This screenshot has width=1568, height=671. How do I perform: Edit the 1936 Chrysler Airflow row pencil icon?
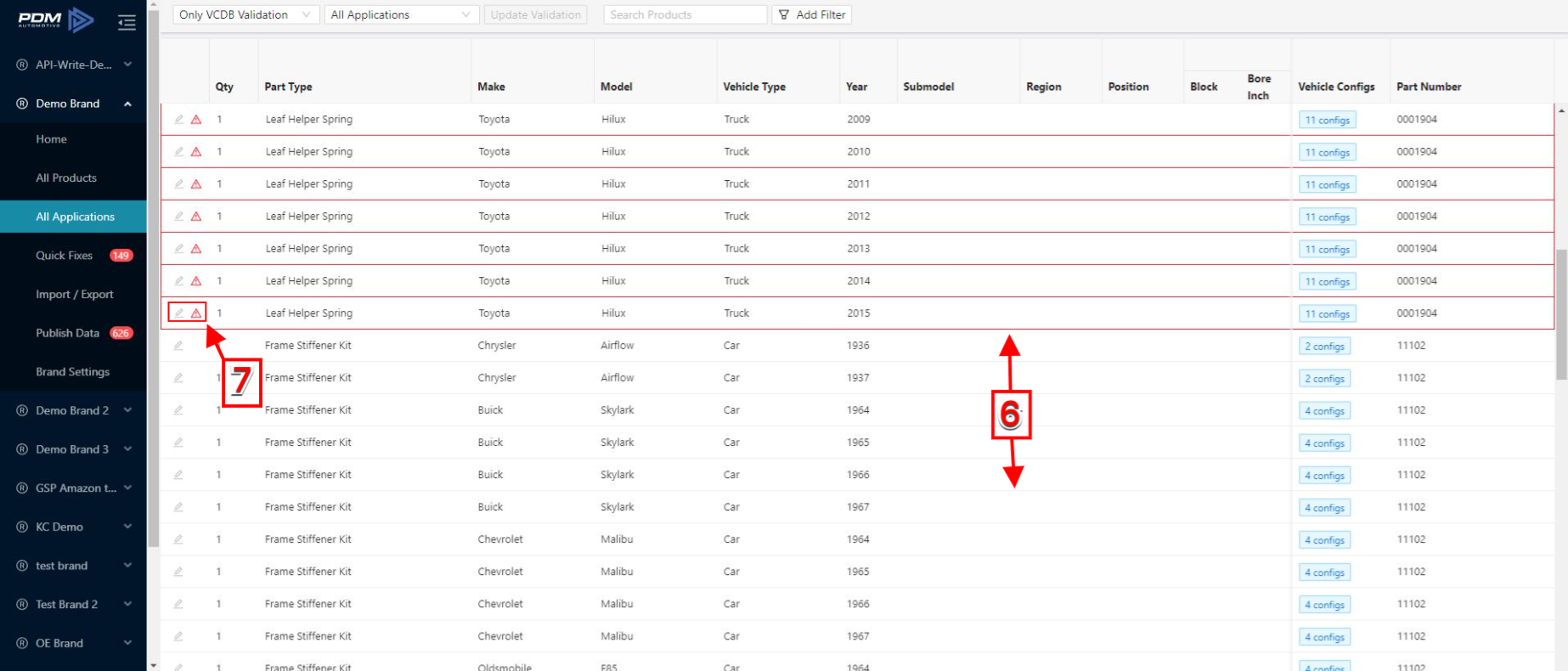(178, 345)
